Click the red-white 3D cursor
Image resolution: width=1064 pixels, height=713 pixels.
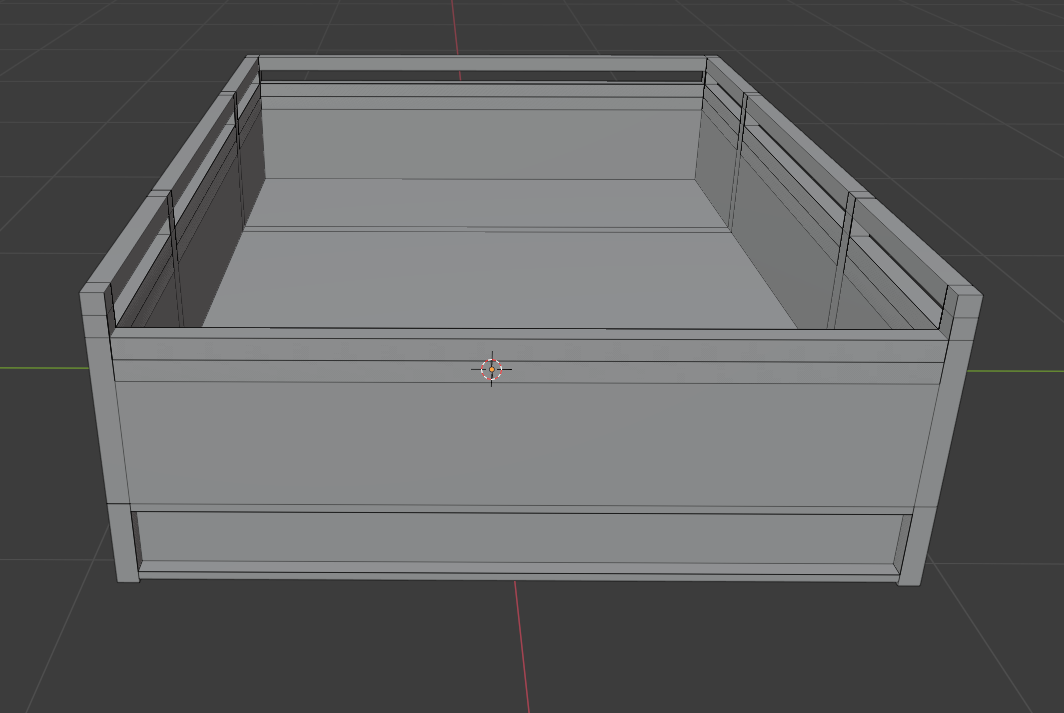[x=491, y=370]
